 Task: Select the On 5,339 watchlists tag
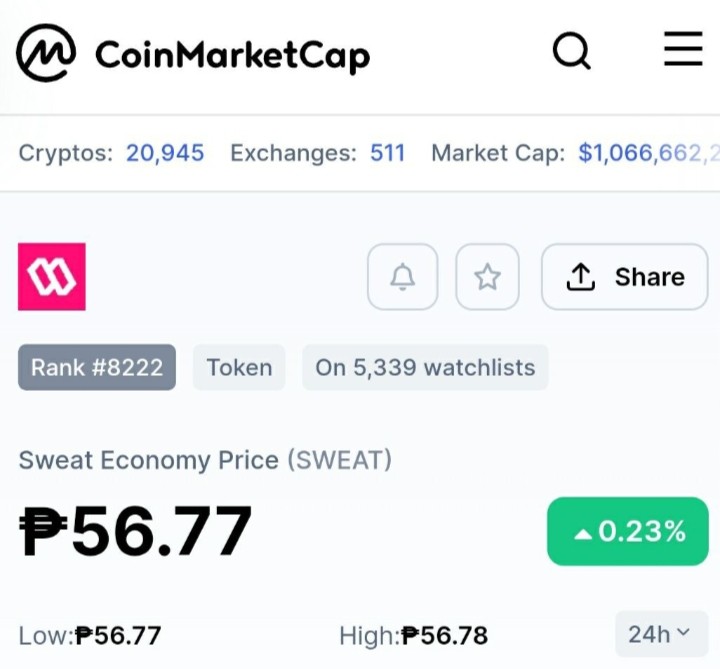click(425, 367)
